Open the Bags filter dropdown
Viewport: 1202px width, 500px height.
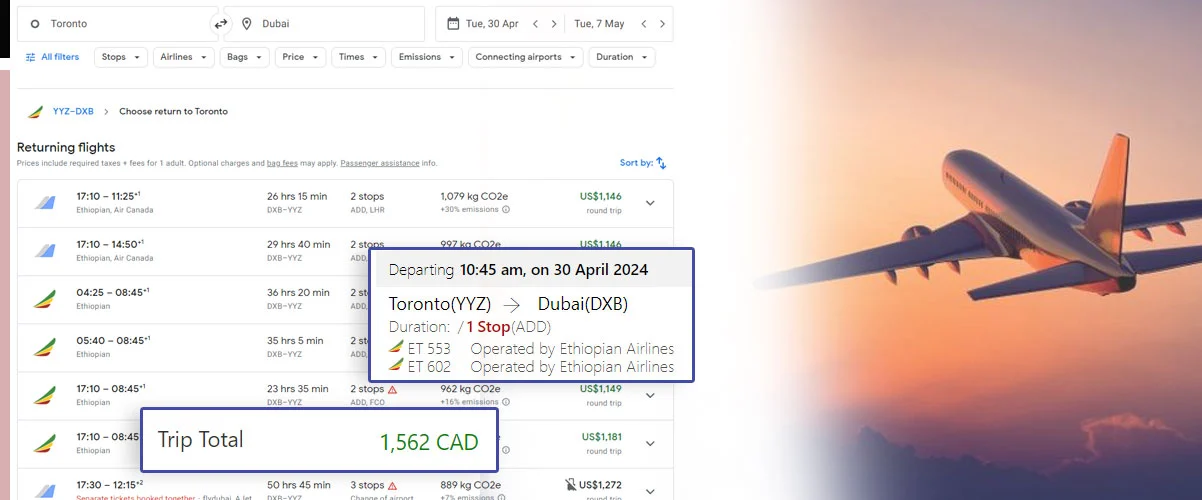pyautogui.click(x=244, y=57)
